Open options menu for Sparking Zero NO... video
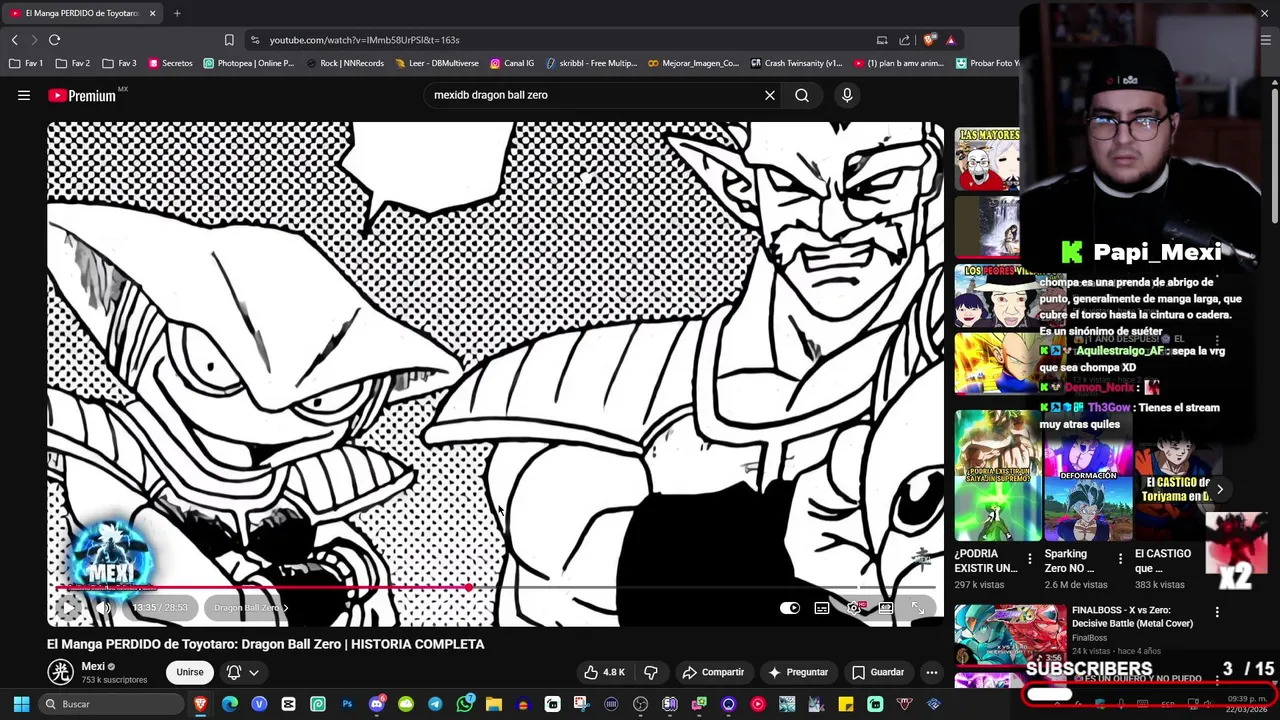This screenshot has height=720, width=1280. coord(1120,560)
